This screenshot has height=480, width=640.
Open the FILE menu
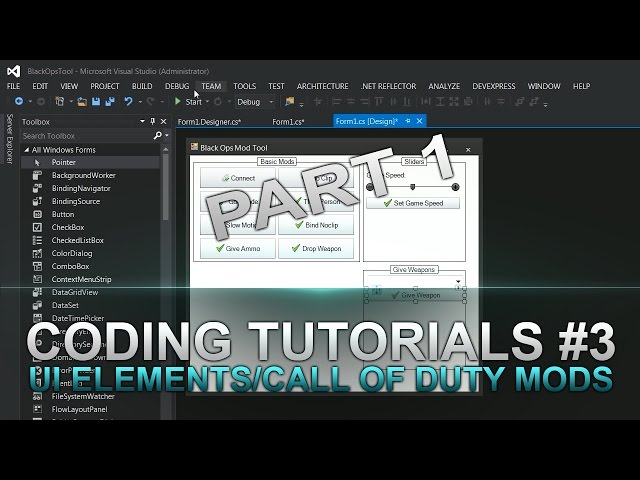coord(13,86)
